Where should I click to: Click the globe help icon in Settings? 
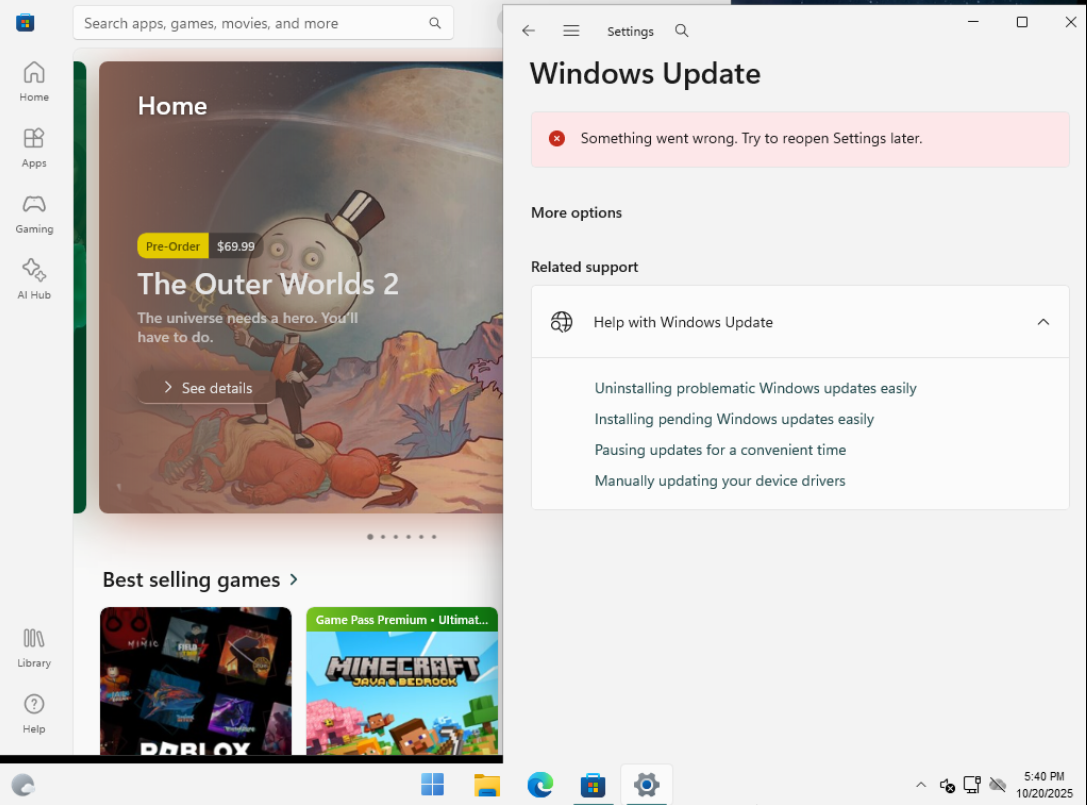(562, 322)
